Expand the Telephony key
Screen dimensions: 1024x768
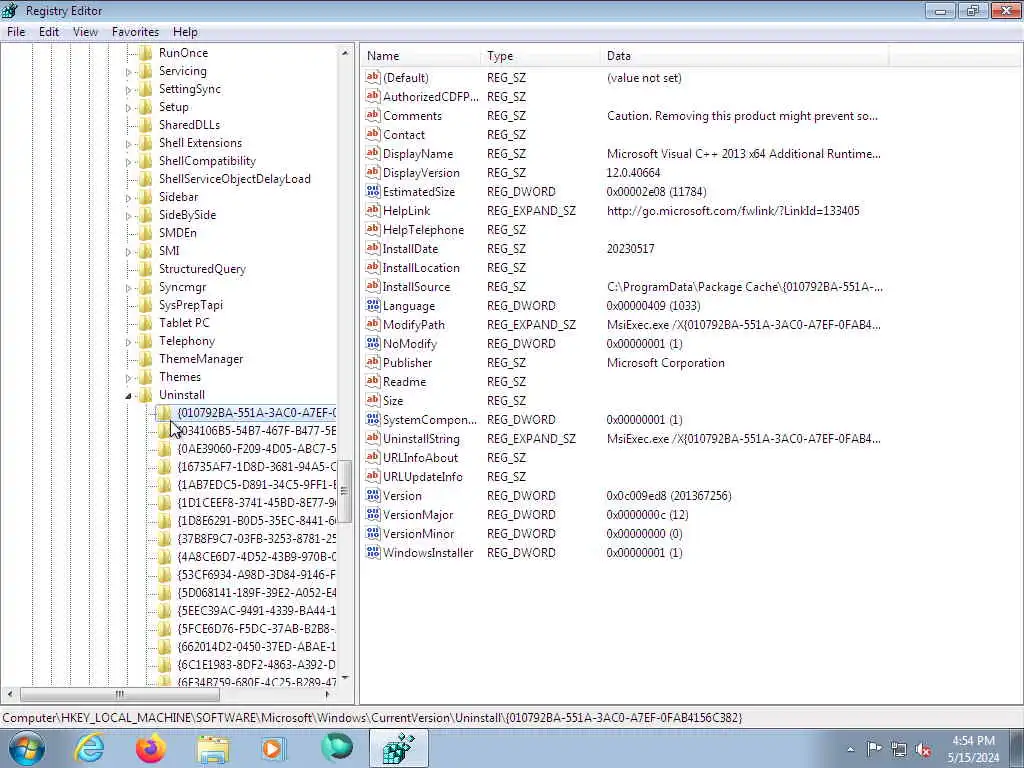click(129, 342)
